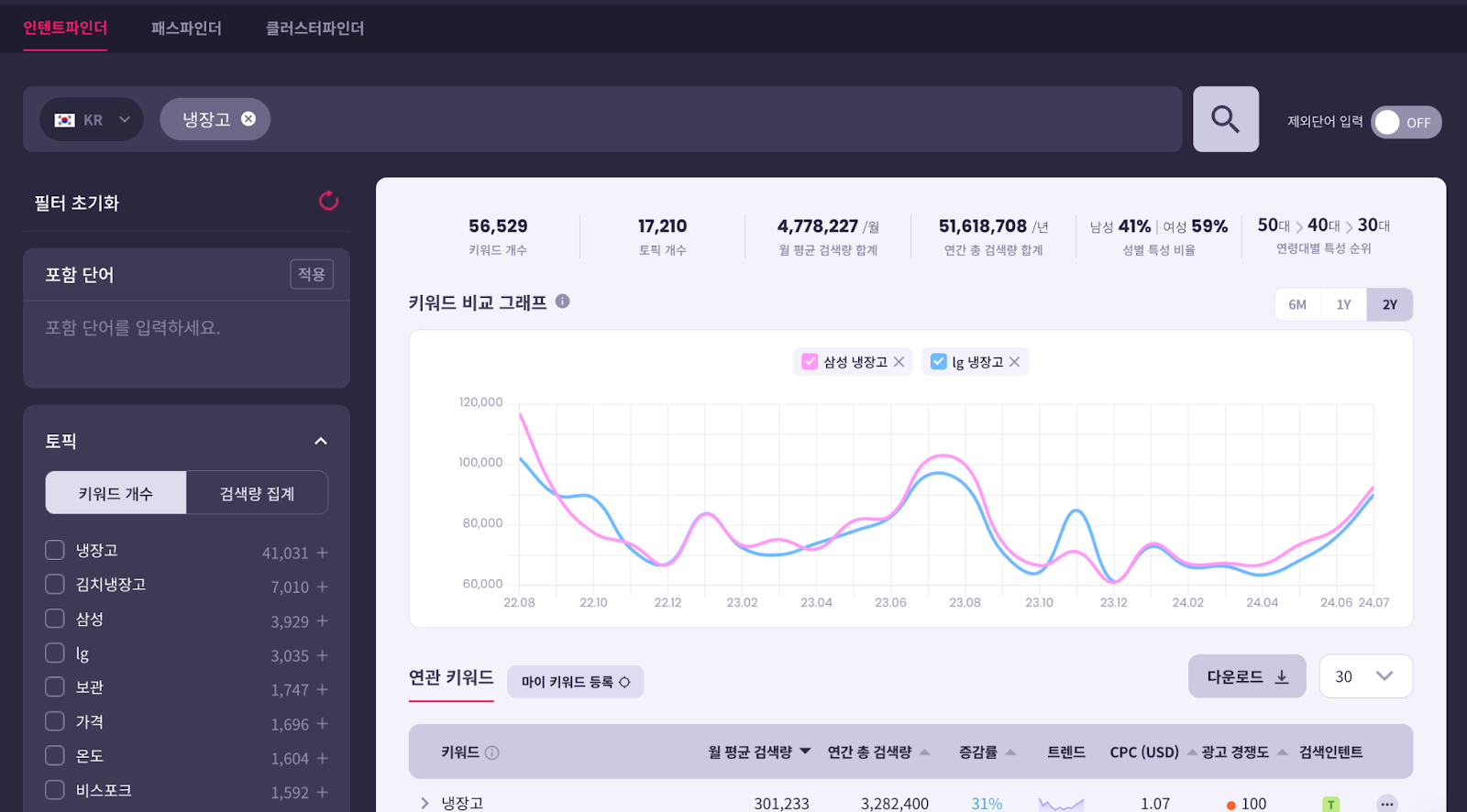Check the 보관 topic checkbox
This screenshot has width=1467, height=812.
coord(55,686)
